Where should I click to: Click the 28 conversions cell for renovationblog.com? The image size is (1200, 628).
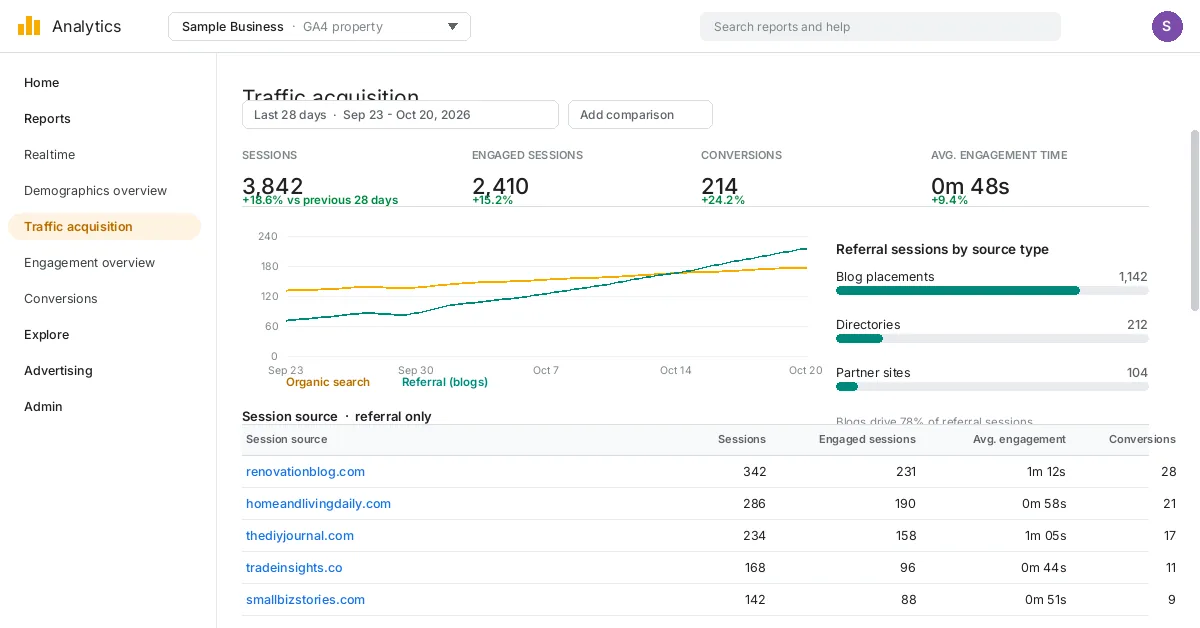point(1169,472)
